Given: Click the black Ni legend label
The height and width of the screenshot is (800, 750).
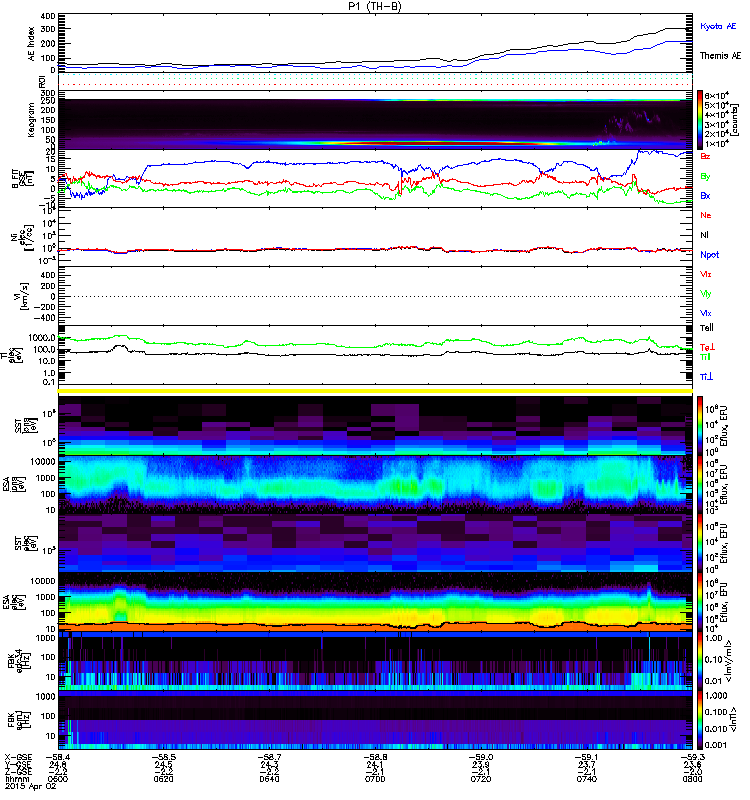Looking at the screenshot, I should point(704,235).
